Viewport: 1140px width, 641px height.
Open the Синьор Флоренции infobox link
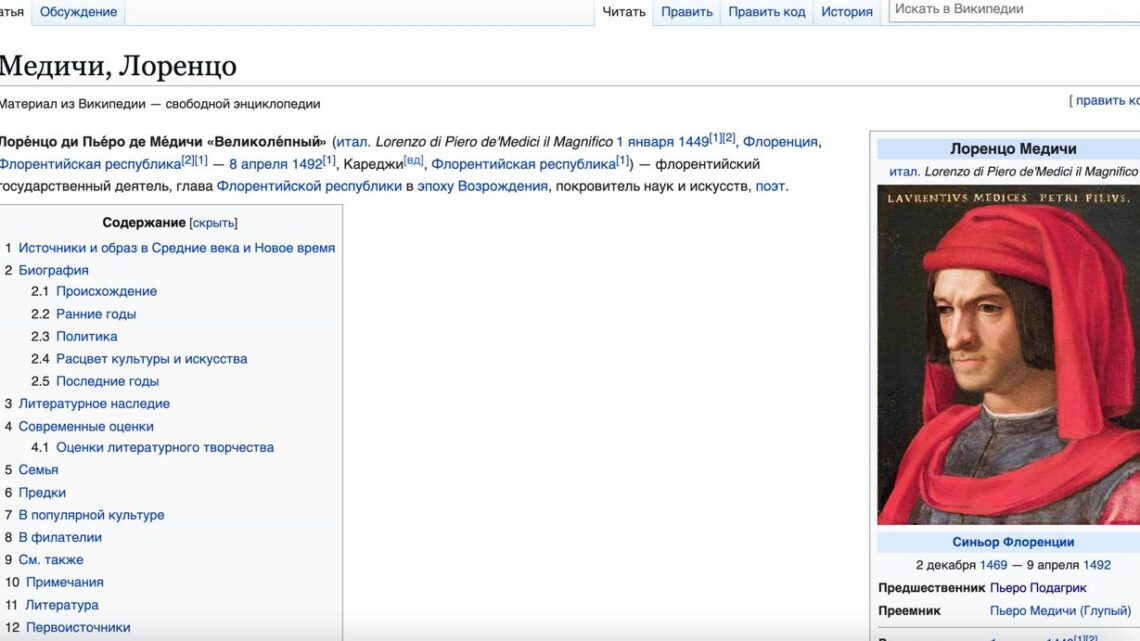pyautogui.click(x=1013, y=542)
